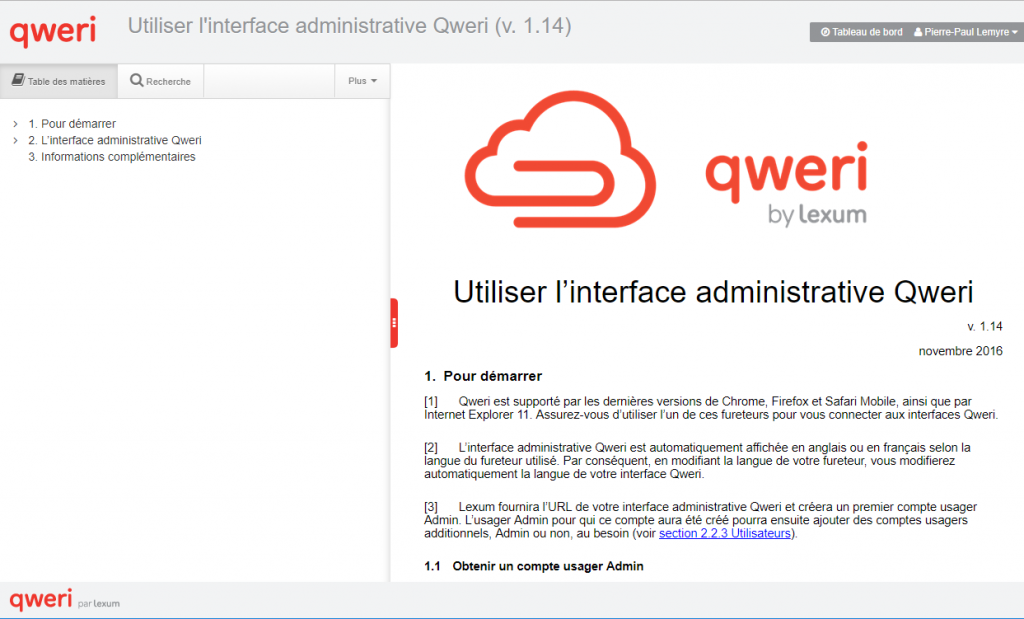Open the Tableau de bord dashboard
Screen dimensions: 1024x619
pyautogui.click(x=860, y=32)
